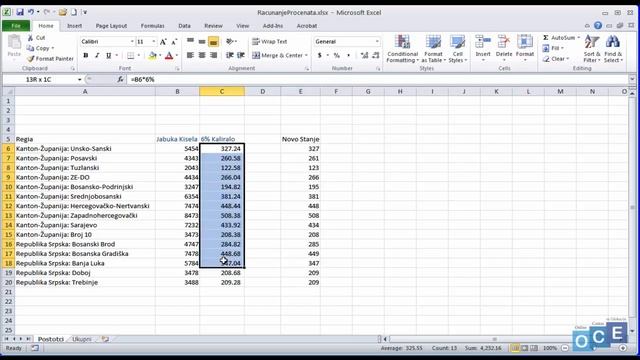Apply the red Font Color button
The image size is (640, 360).
point(169,55)
